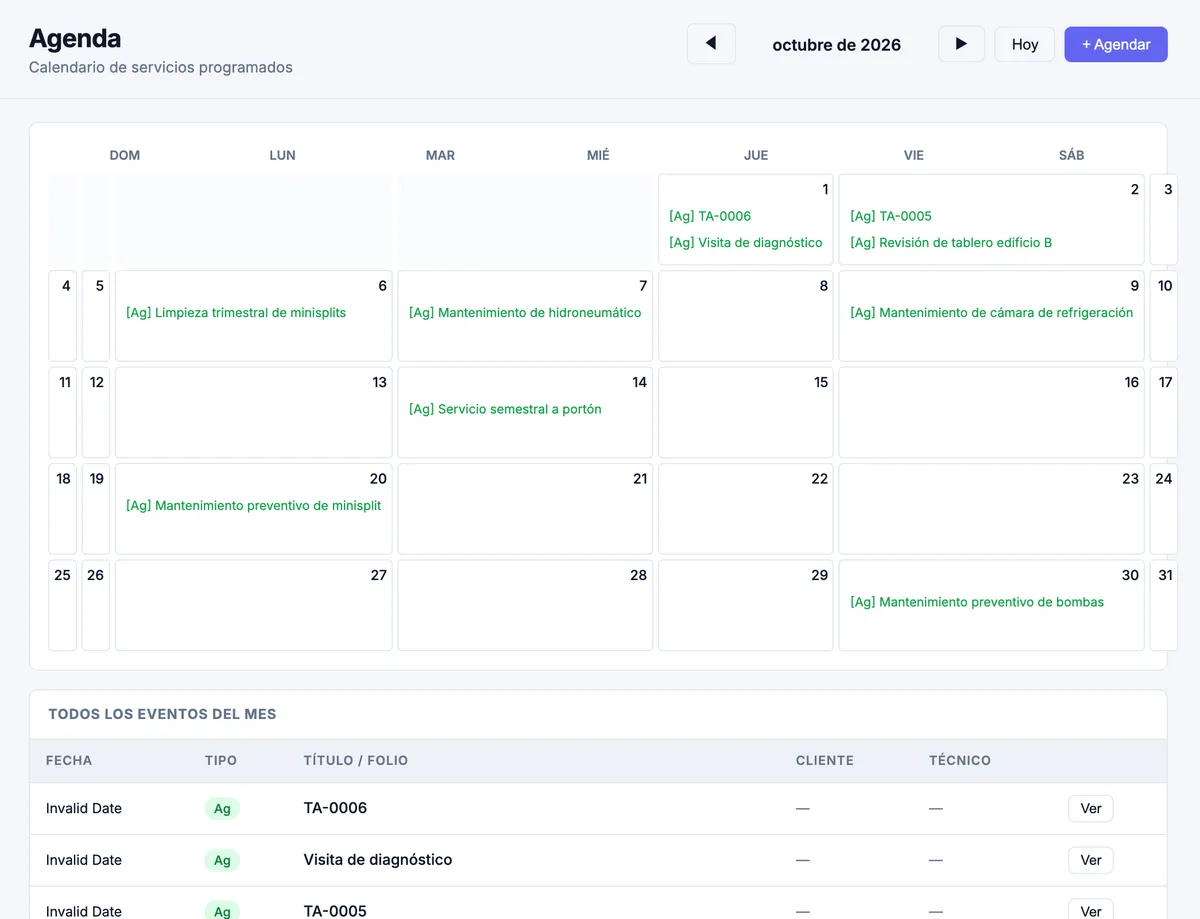
Task: Click the Agenda page heading
Action: 75,38
